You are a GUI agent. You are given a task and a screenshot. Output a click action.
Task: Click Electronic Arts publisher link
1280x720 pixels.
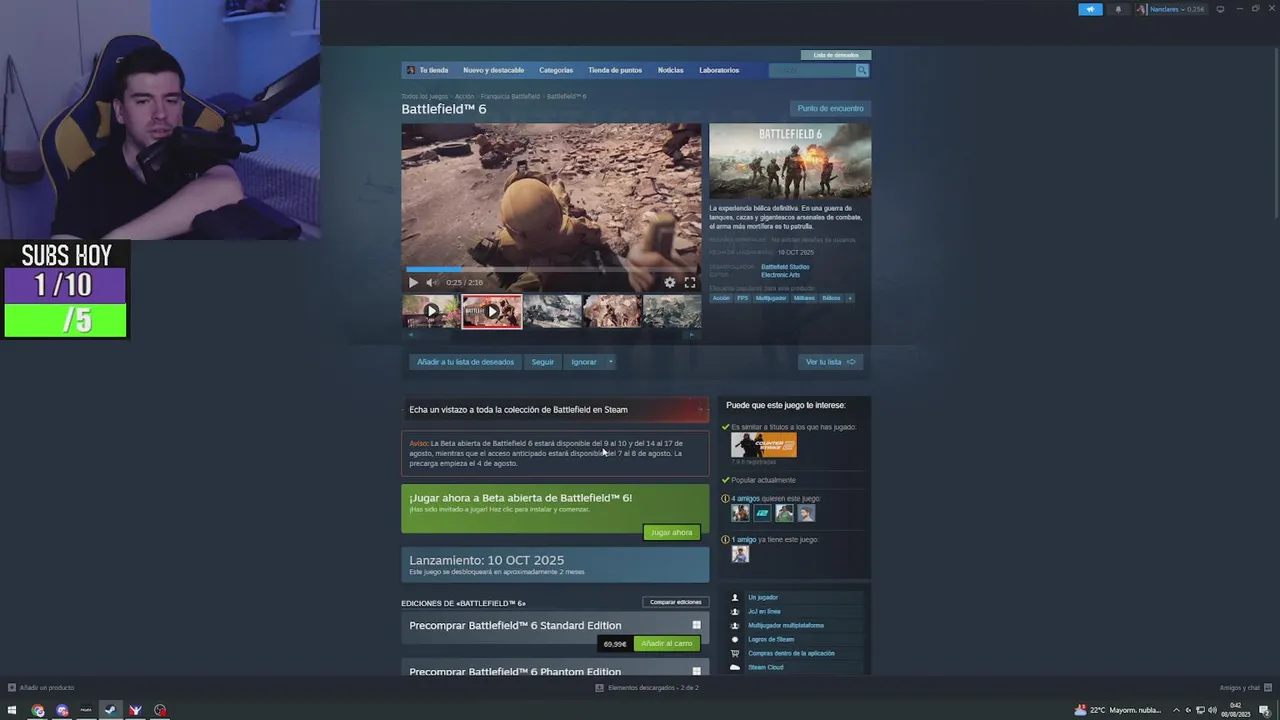coord(780,275)
